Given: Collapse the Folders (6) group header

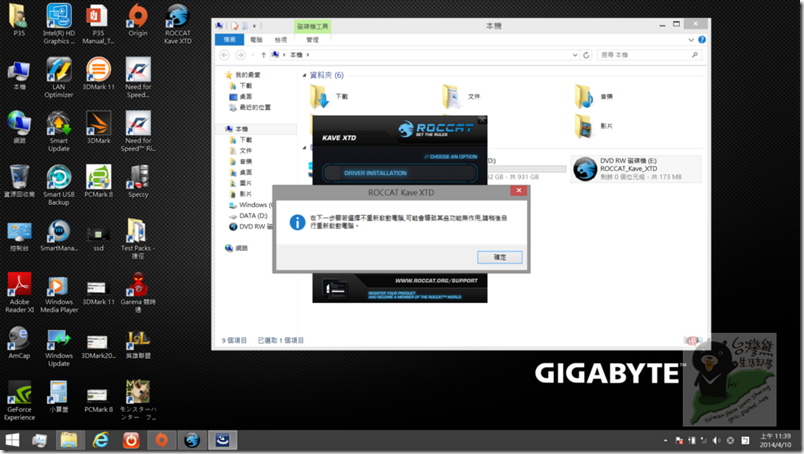Looking at the screenshot, I should tap(304, 75).
